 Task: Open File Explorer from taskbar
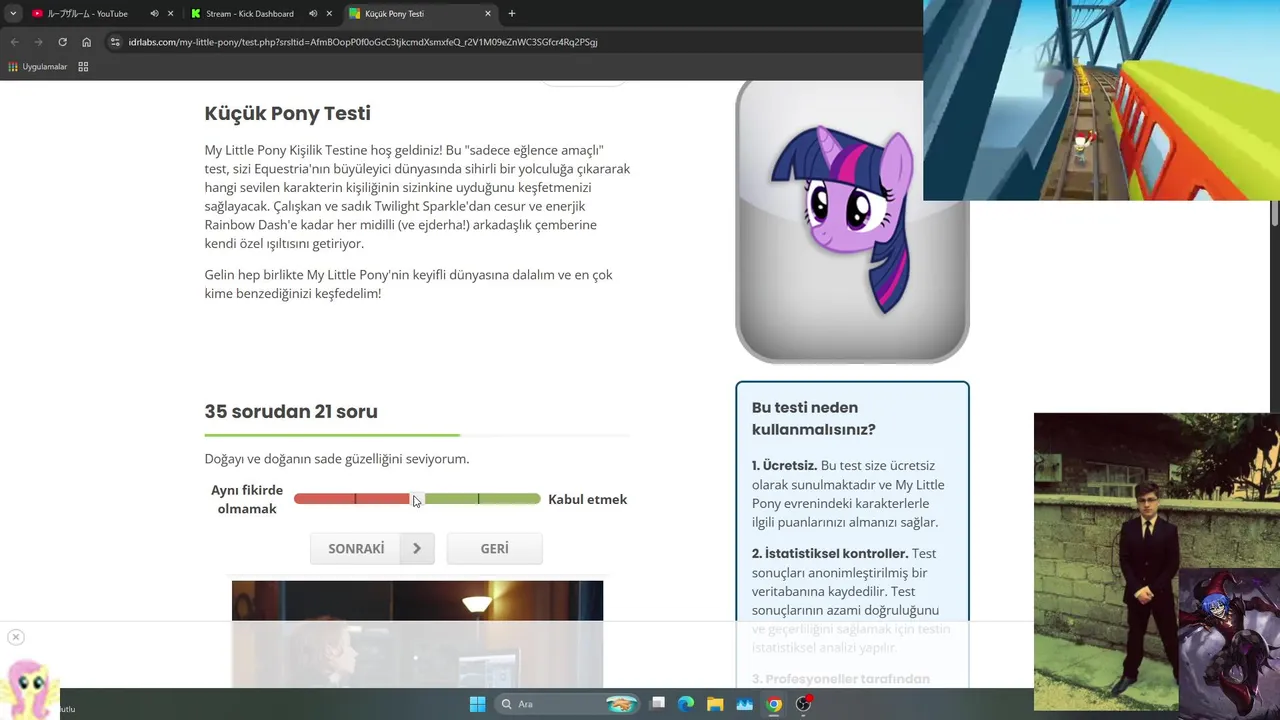(x=715, y=704)
